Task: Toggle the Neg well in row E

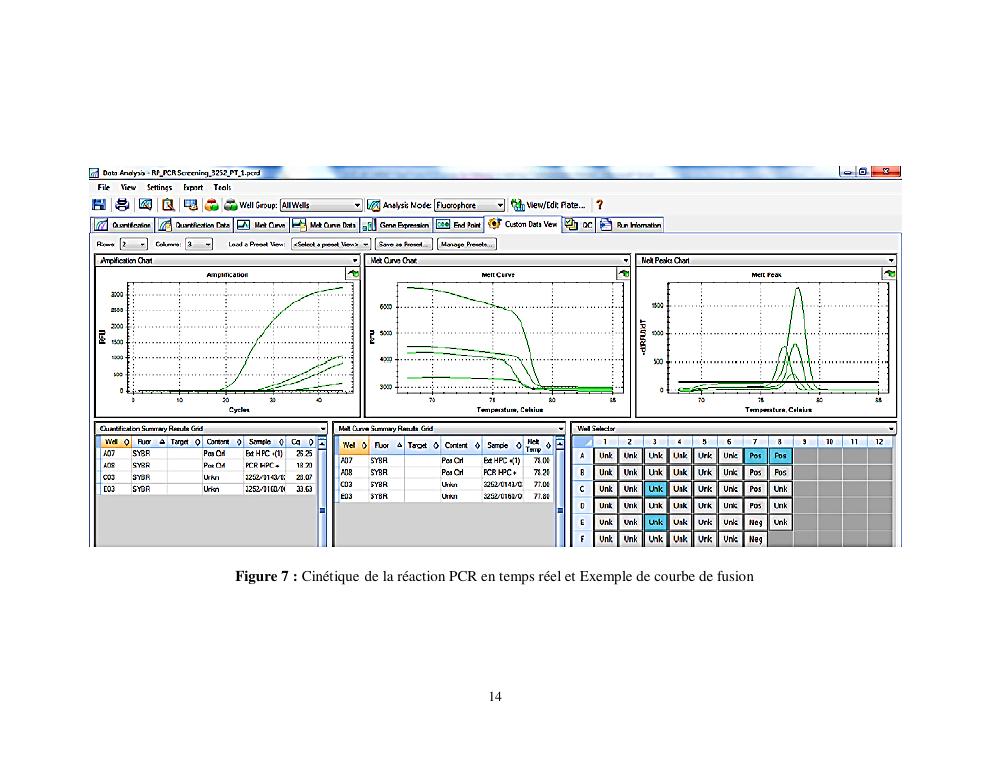Action: (x=756, y=522)
